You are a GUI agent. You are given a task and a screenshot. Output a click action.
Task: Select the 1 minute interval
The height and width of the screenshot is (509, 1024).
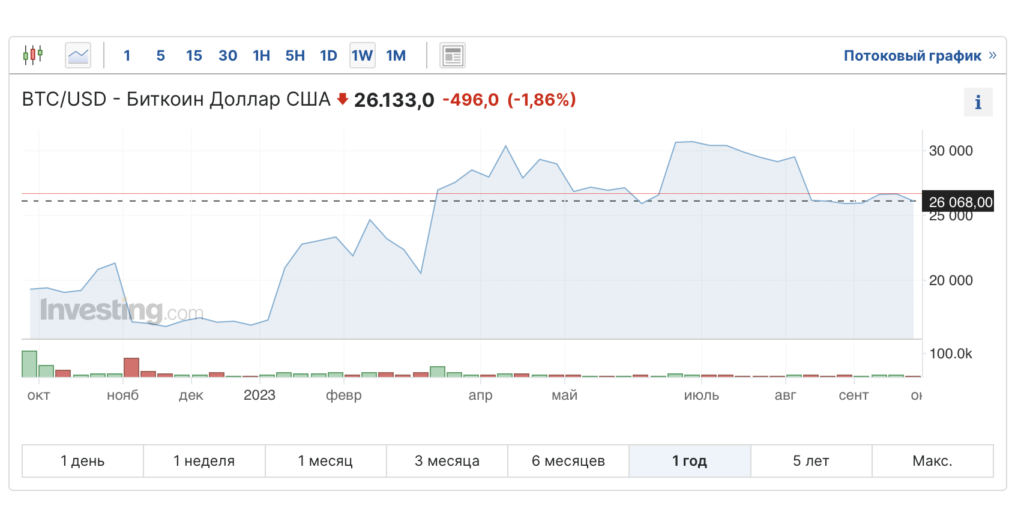coord(127,56)
